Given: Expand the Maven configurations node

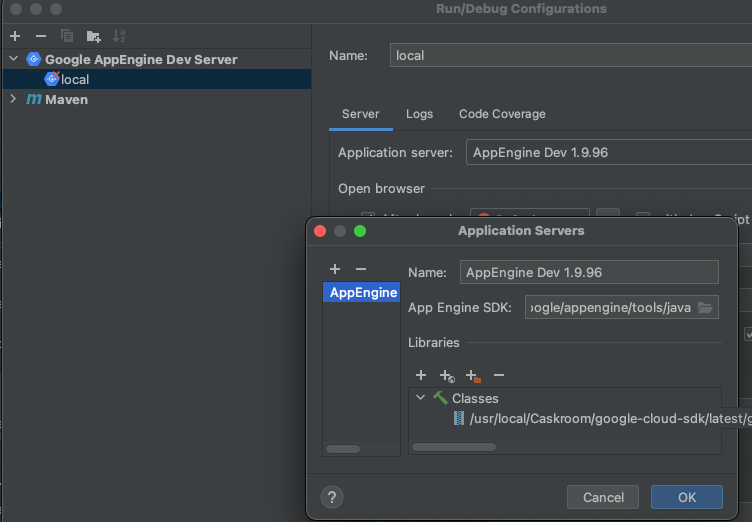Looking at the screenshot, I should pyautogui.click(x=13, y=99).
